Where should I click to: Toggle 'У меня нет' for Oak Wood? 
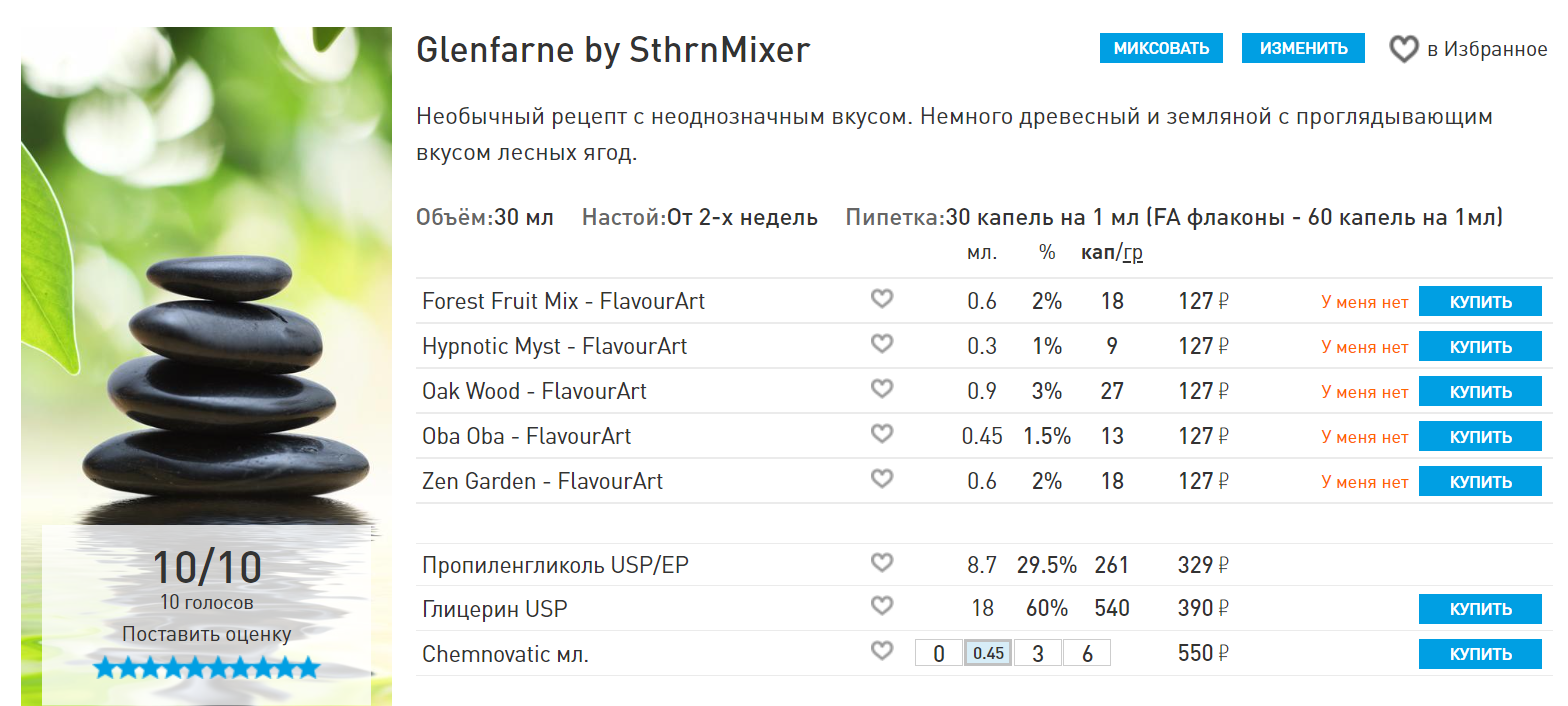point(1364,392)
